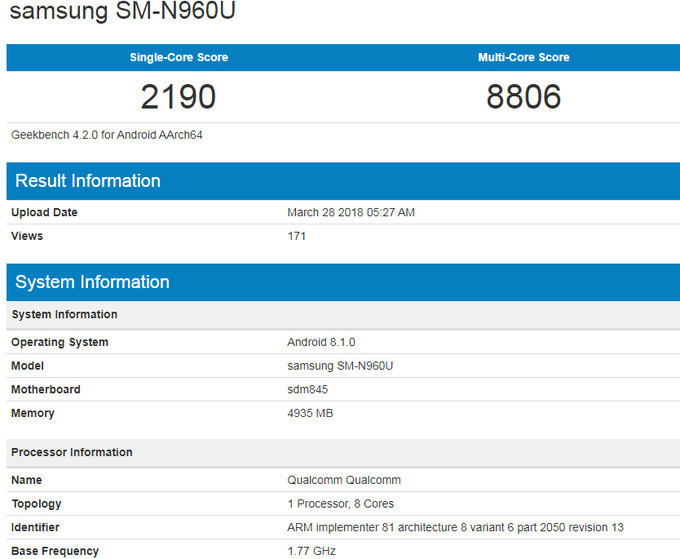680x559 pixels.
Task: Click the Geekbench 4.2.0 for Android AArch64 text
Action: (107, 134)
